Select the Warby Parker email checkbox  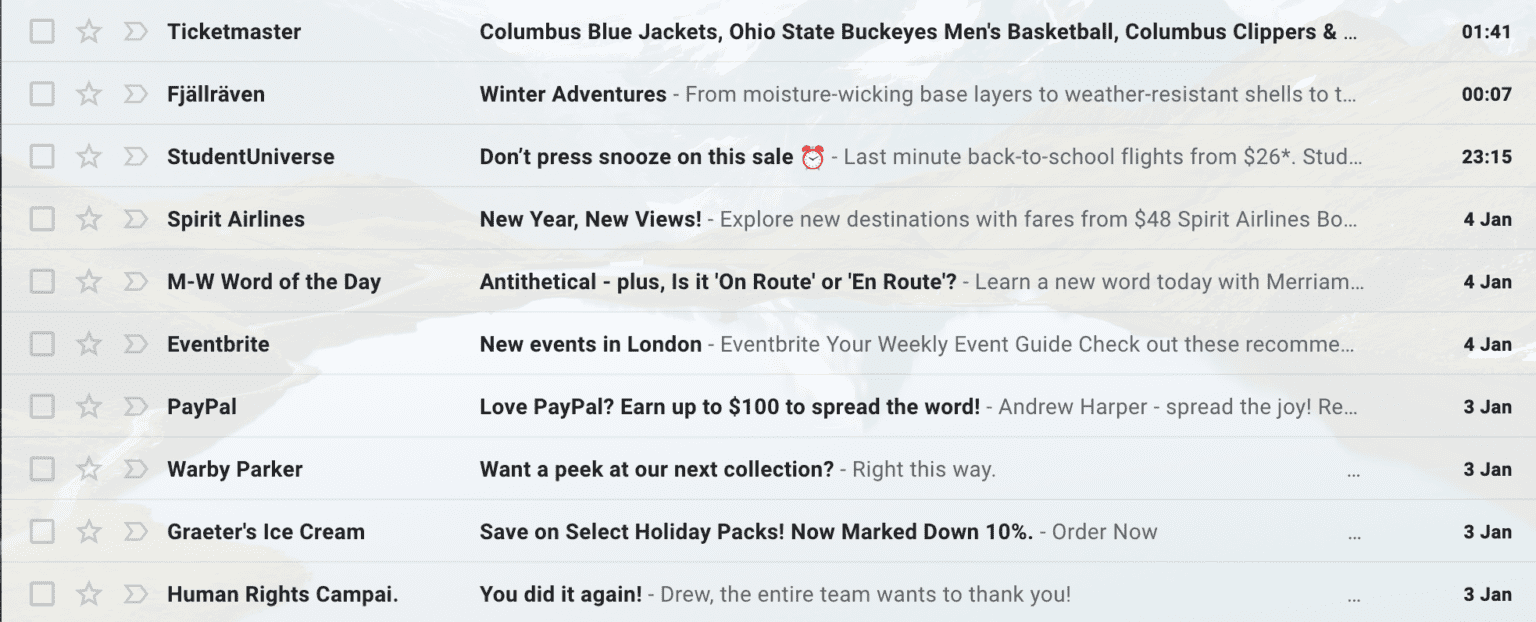41,468
